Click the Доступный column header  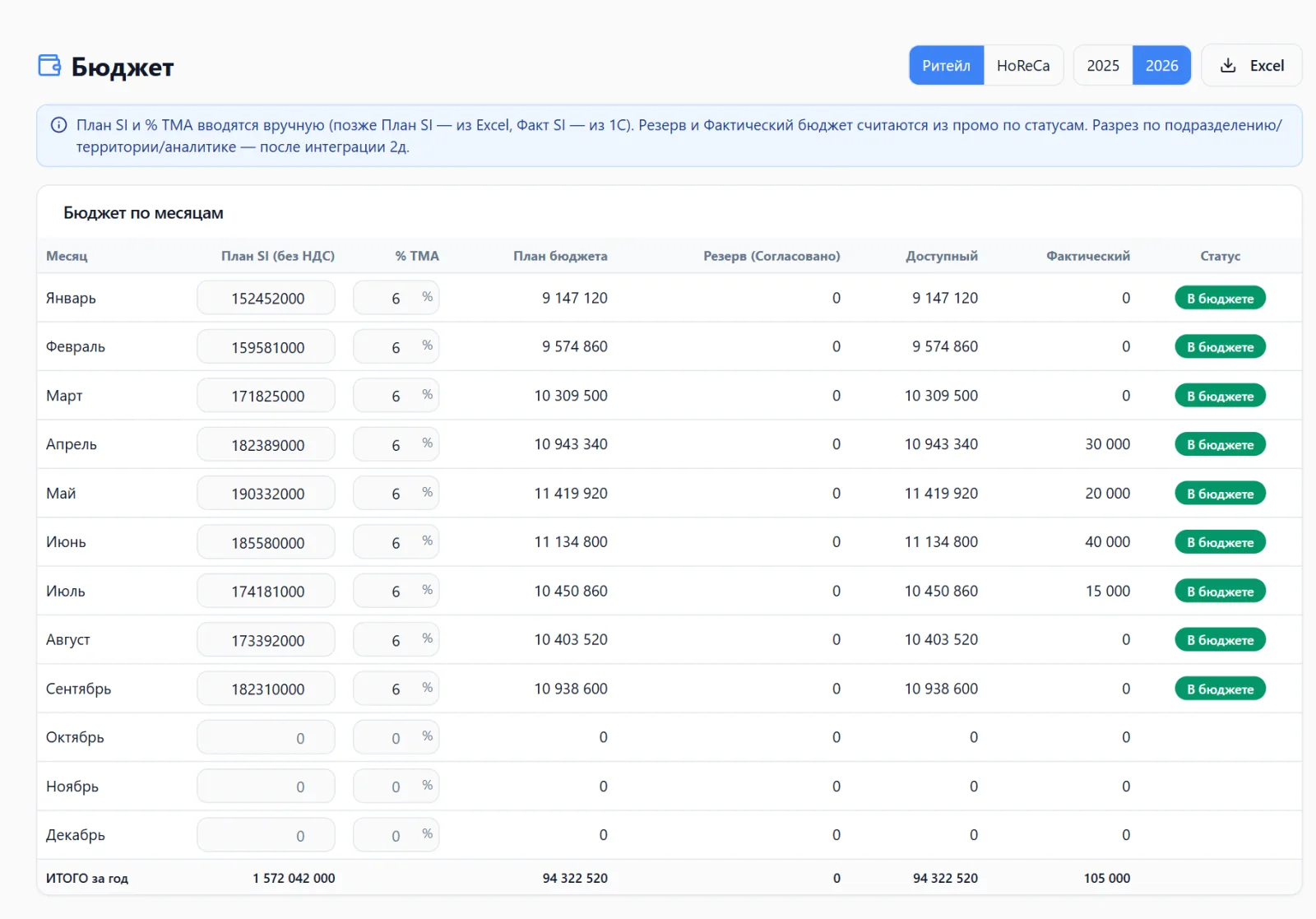click(x=942, y=256)
